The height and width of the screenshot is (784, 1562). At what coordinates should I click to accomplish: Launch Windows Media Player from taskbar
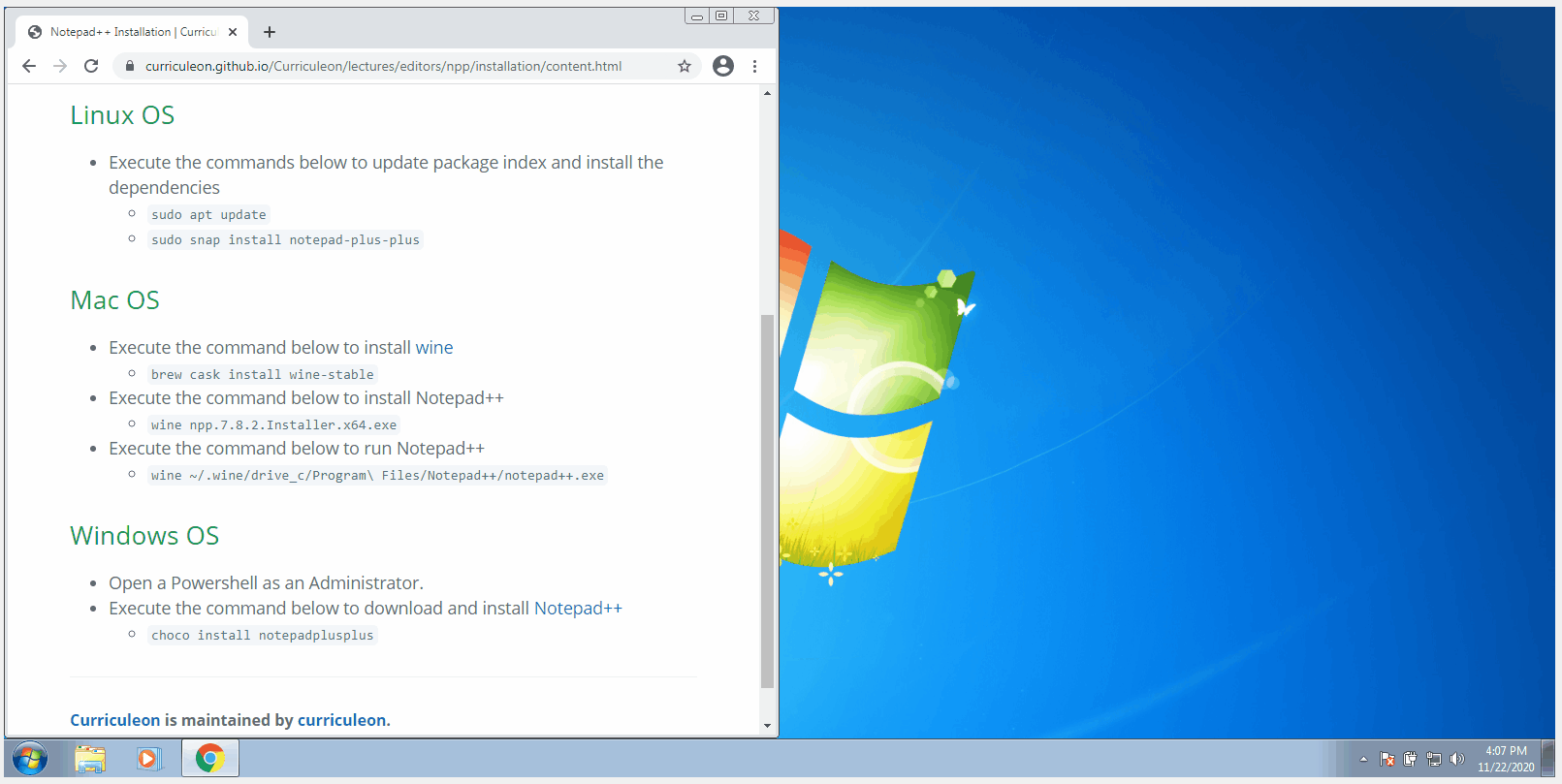pos(147,759)
